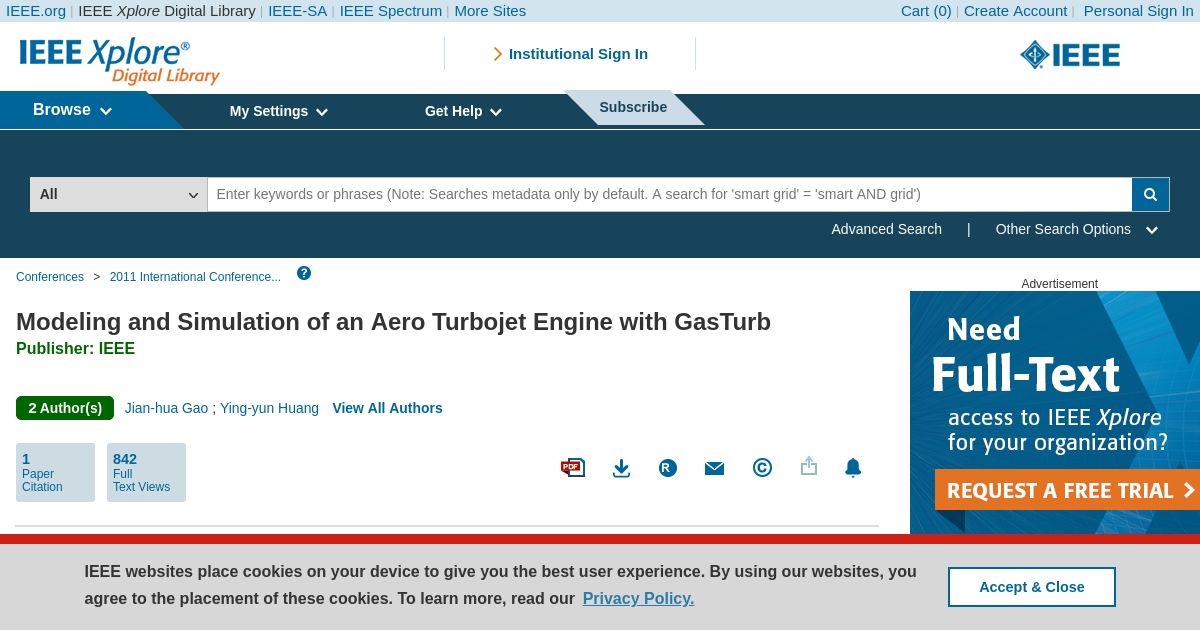Click in the keyword search field
This screenshot has height=630, width=1200.
pyautogui.click(x=669, y=194)
